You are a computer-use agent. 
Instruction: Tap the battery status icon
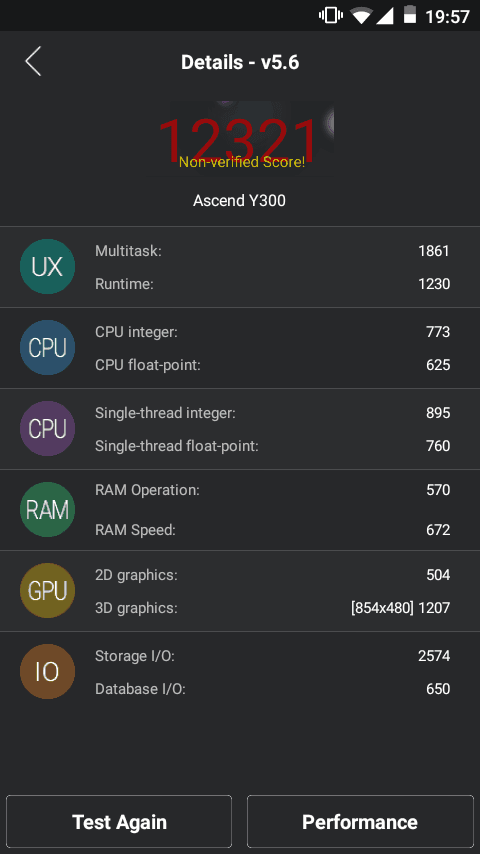point(410,15)
